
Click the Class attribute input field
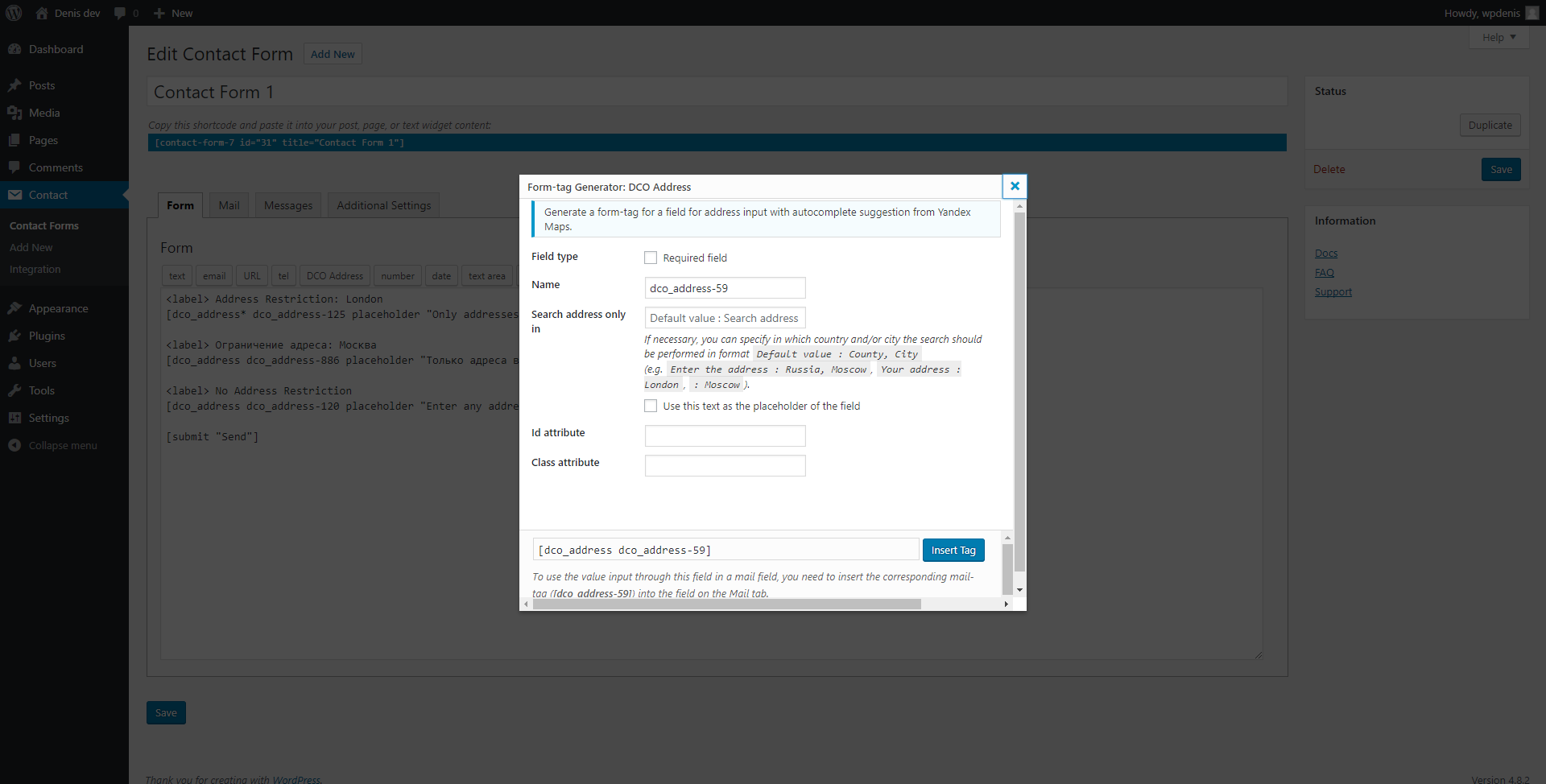pos(725,465)
